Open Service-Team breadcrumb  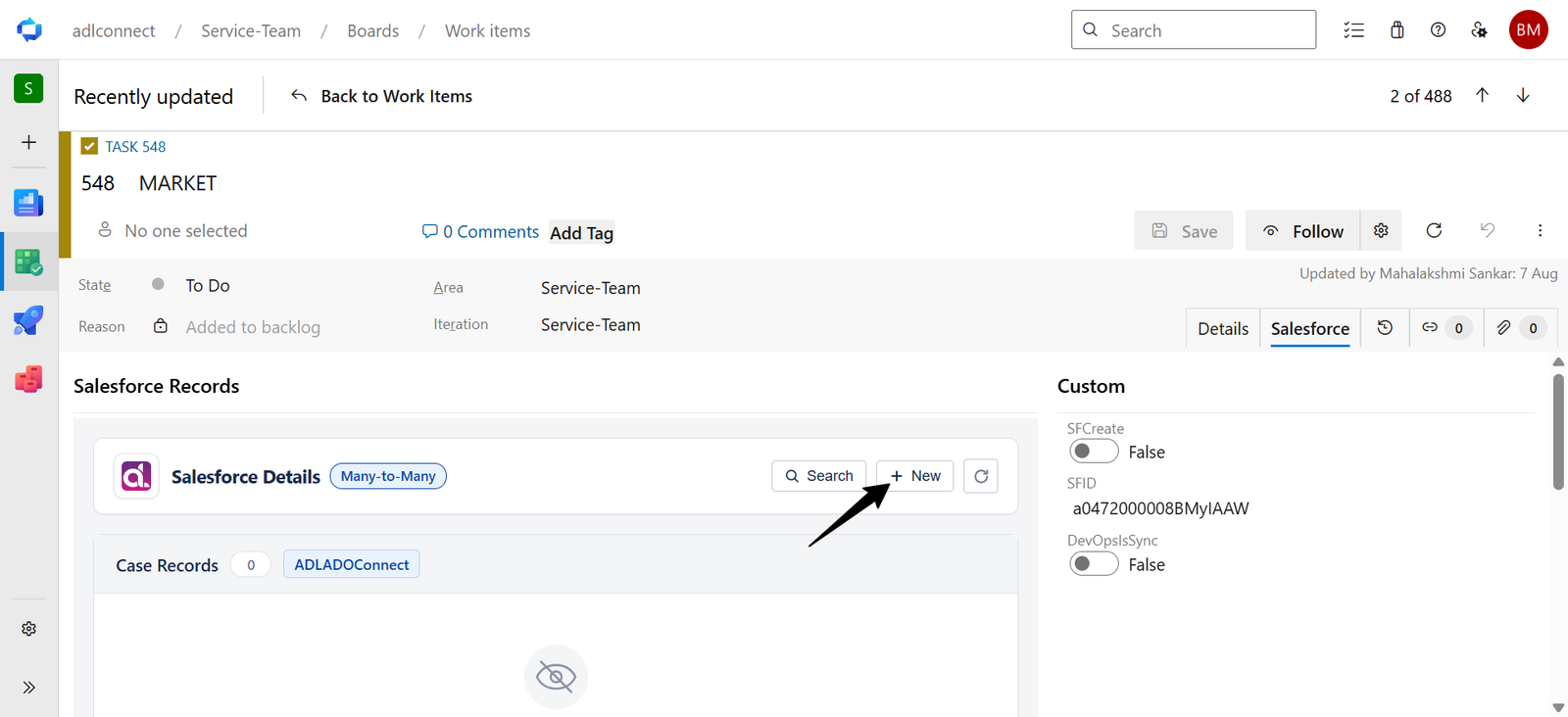[x=251, y=30]
